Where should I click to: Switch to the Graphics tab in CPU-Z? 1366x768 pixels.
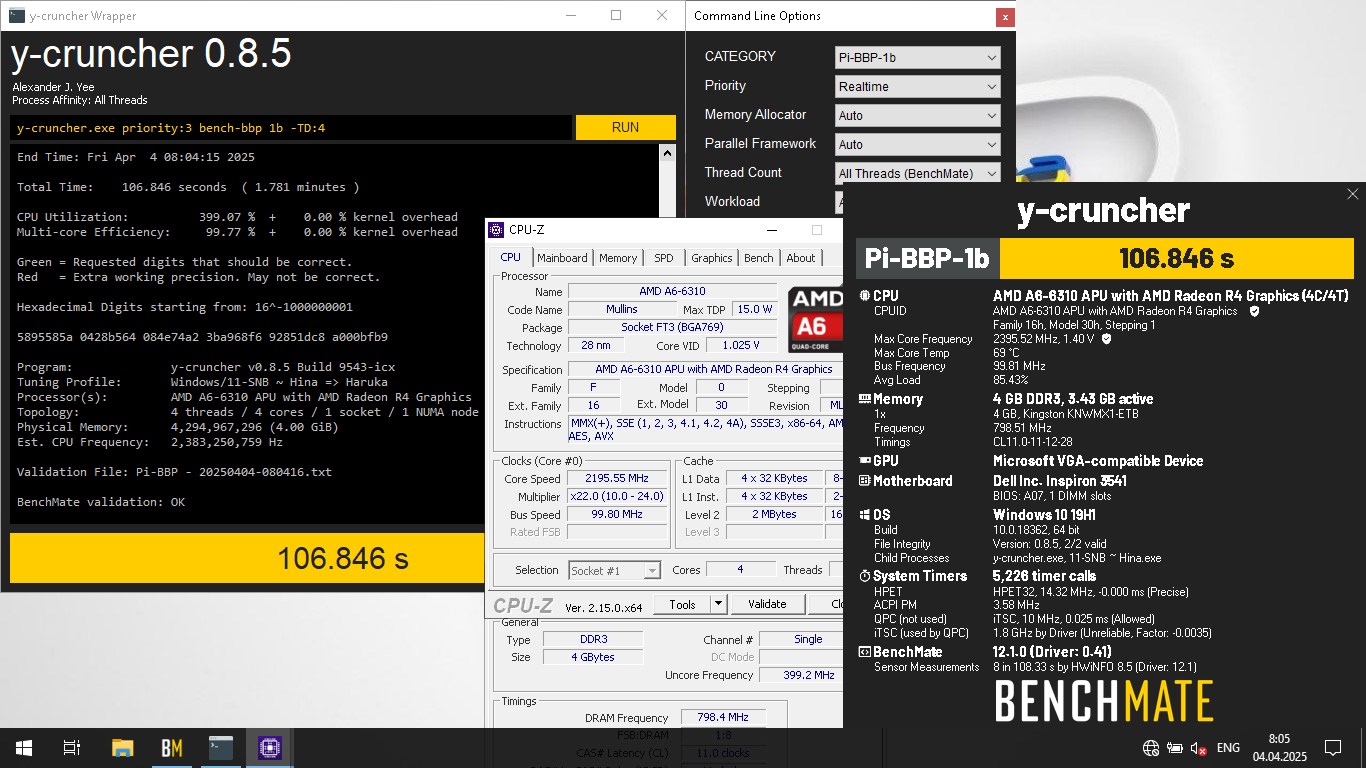(711, 258)
